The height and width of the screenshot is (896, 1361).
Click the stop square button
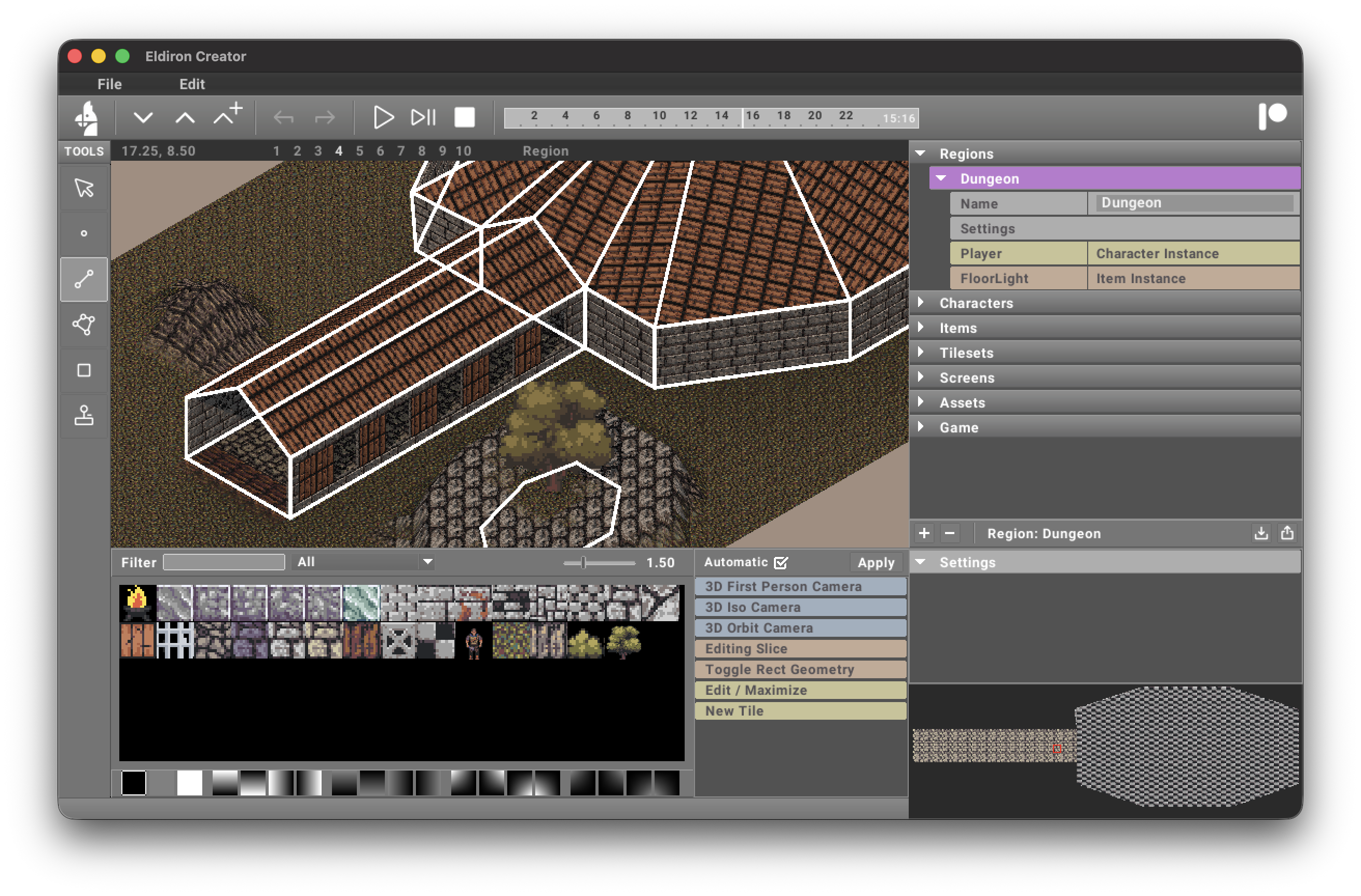(464, 118)
